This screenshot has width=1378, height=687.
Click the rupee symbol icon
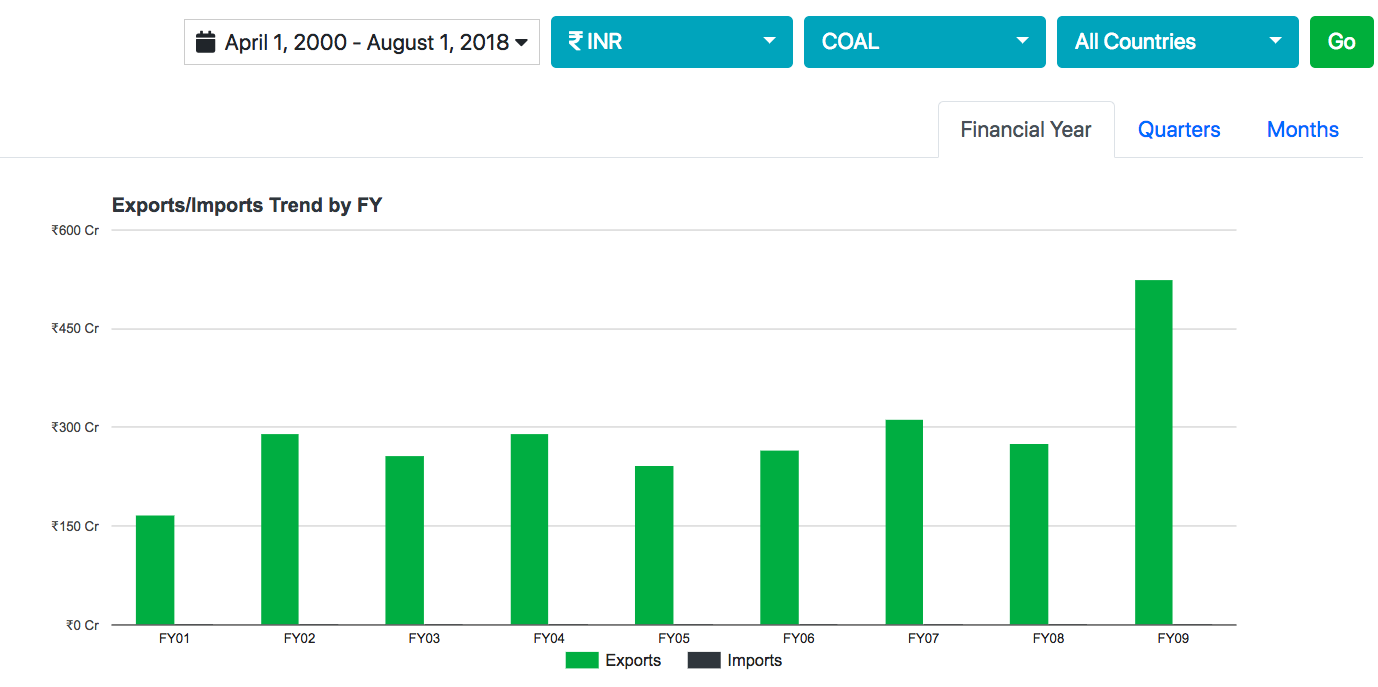575,41
